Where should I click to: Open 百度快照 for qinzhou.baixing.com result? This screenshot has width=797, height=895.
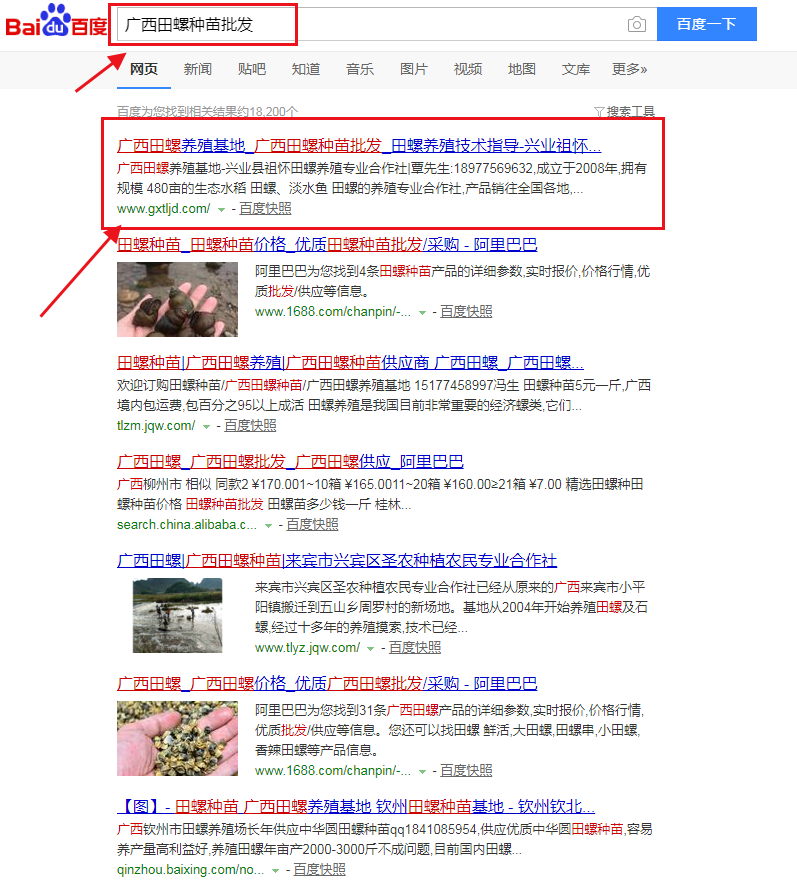319,869
